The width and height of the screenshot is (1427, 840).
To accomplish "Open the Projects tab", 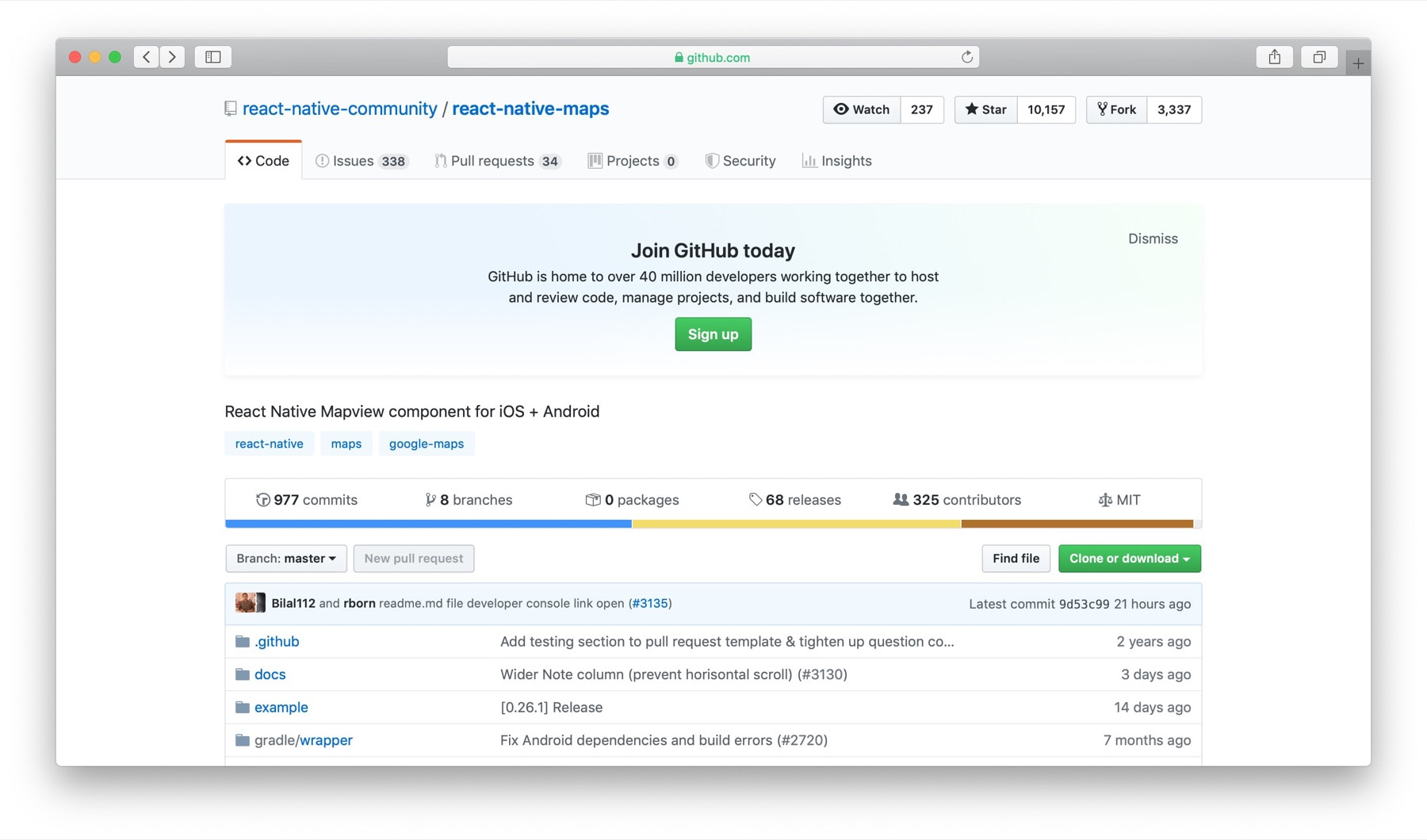I will click(x=633, y=161).
